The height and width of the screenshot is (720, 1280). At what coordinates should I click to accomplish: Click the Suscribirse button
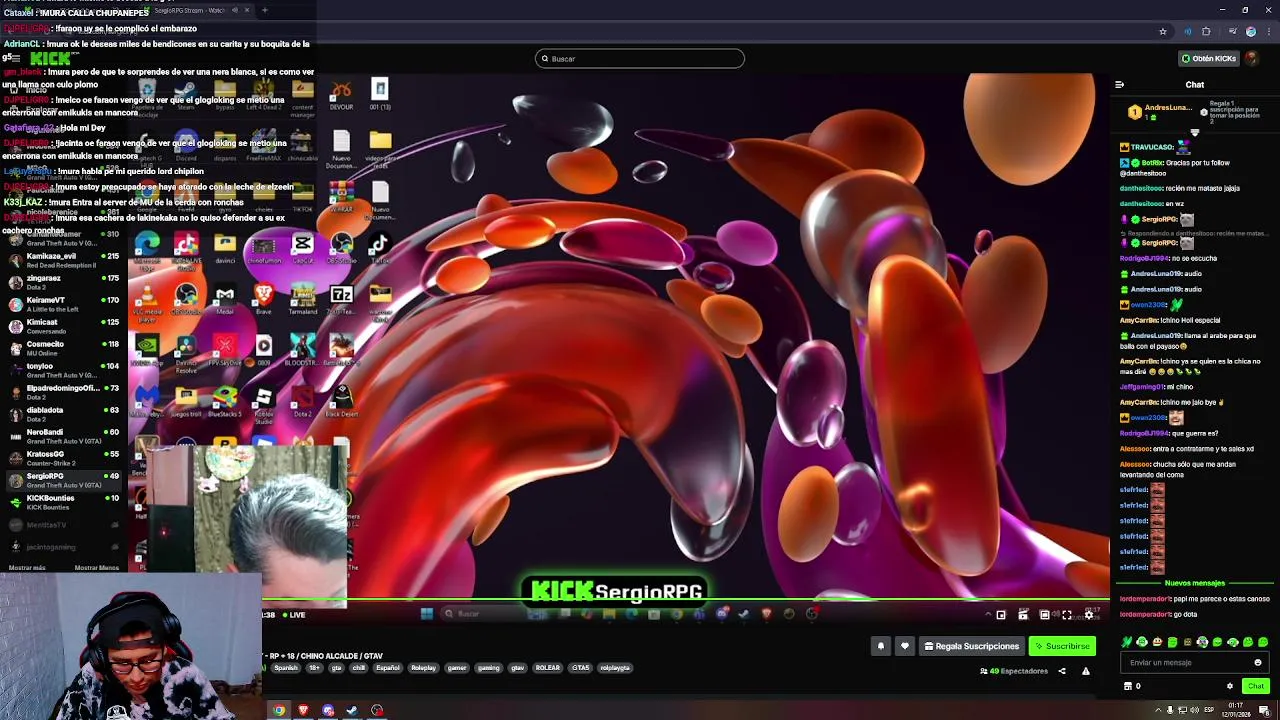point(1062,646)
